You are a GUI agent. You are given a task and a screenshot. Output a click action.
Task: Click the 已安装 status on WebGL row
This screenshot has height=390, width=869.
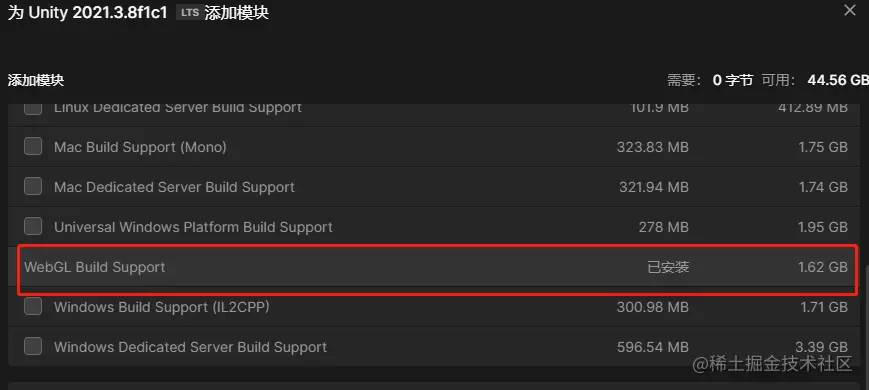[x=668, y=267]
